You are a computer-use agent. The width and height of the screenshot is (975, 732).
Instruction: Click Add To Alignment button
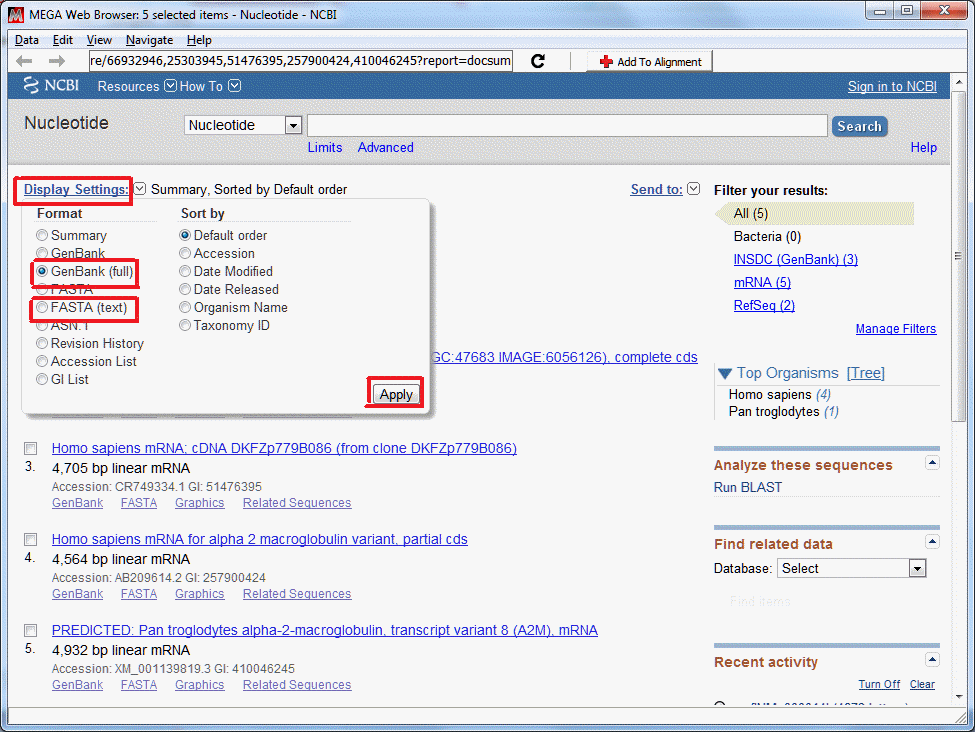[x=650, y=62]
